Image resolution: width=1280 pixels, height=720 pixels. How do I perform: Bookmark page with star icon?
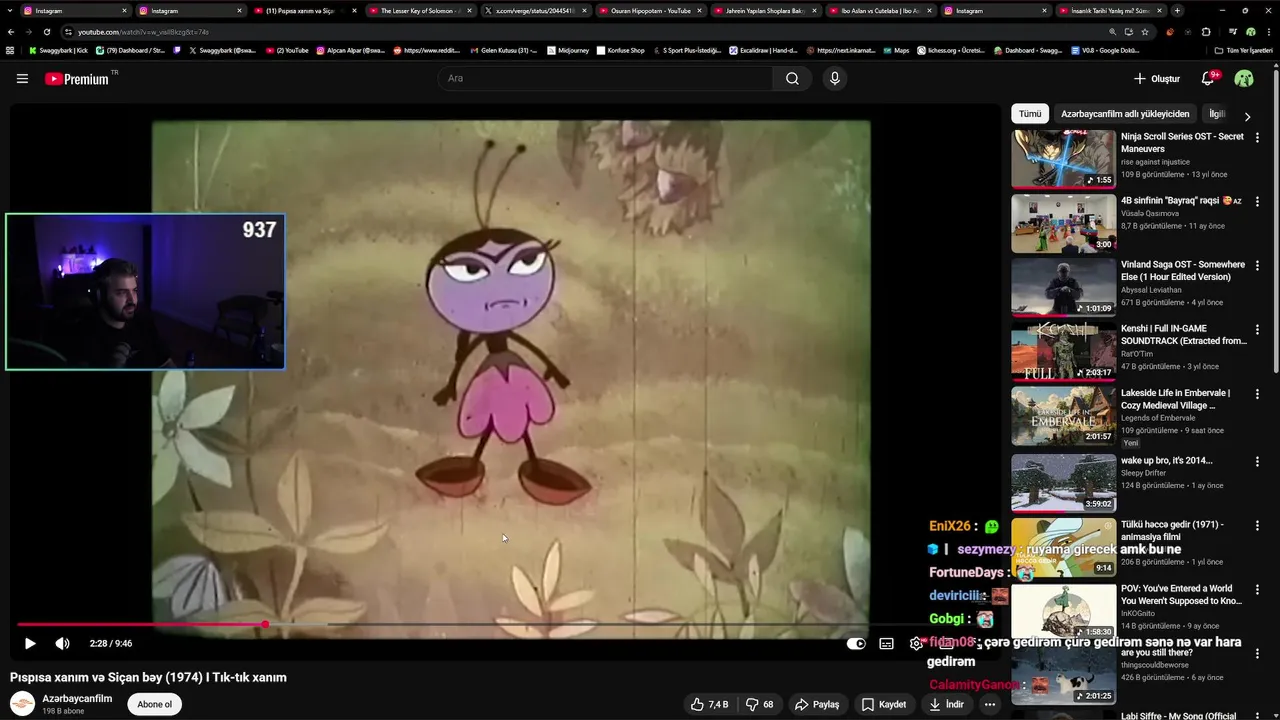tap(1145, 32)
